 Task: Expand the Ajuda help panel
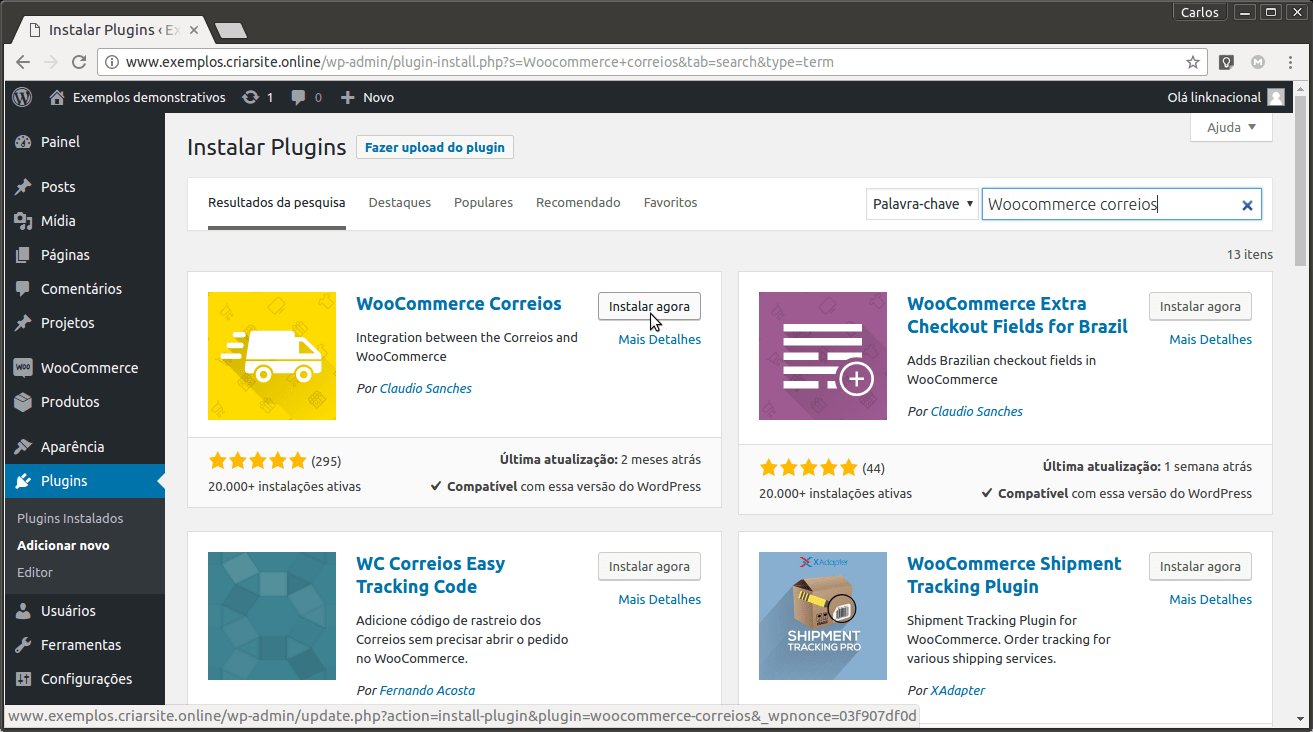point(1231,127)
